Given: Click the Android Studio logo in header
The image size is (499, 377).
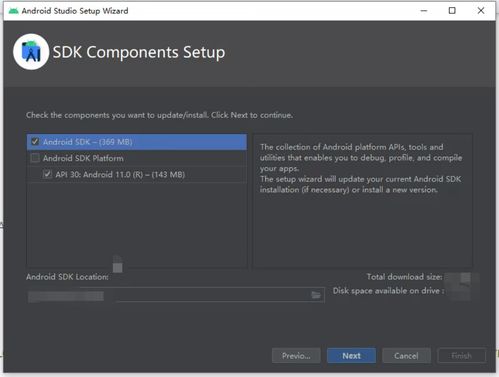Looking at the screenshot, I should pos(31,52).
